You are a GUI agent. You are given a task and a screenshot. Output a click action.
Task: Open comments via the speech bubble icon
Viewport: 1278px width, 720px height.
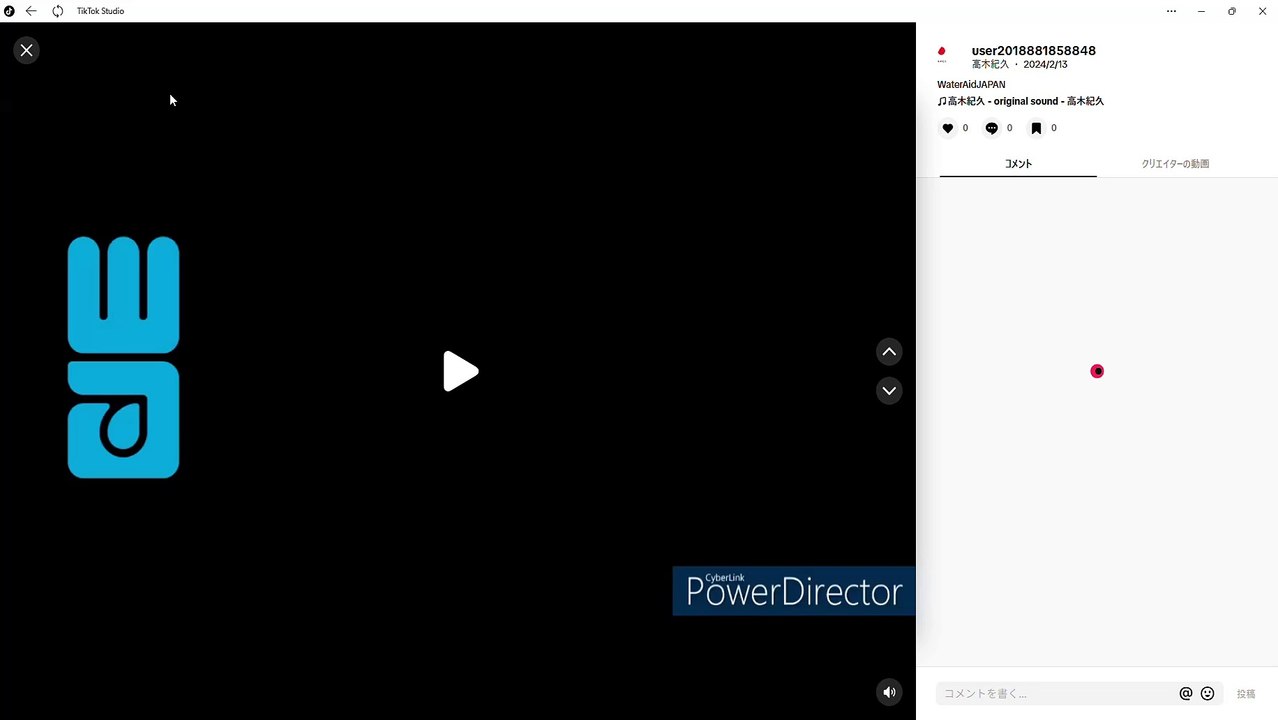992,128
